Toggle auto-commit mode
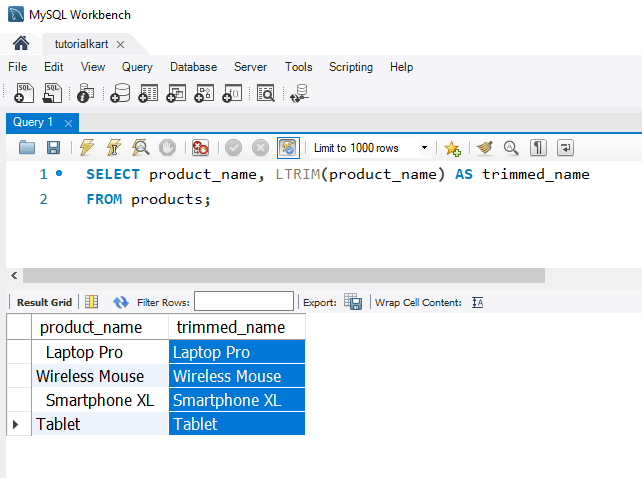642x478 pixels. tap(288, 147)
